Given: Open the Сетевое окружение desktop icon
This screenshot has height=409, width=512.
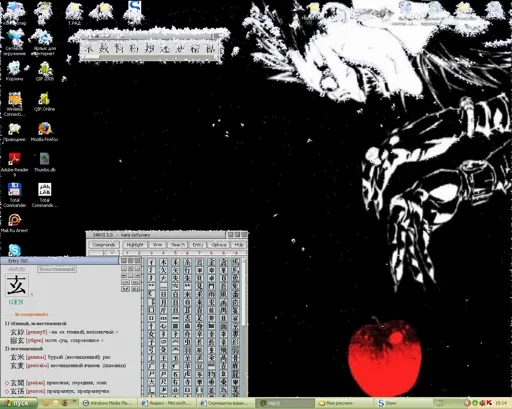Looking at the screenshot, I should [x=14, y=42].
